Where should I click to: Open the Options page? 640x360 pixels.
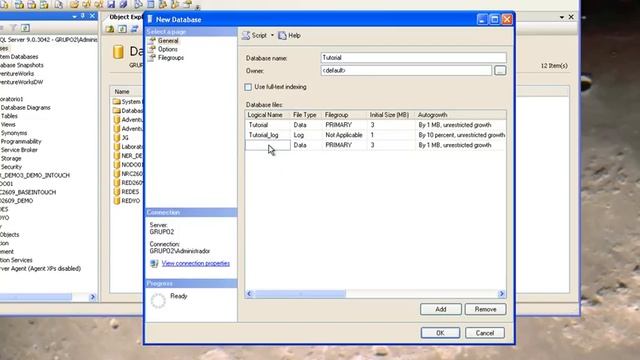pos(168,49)
